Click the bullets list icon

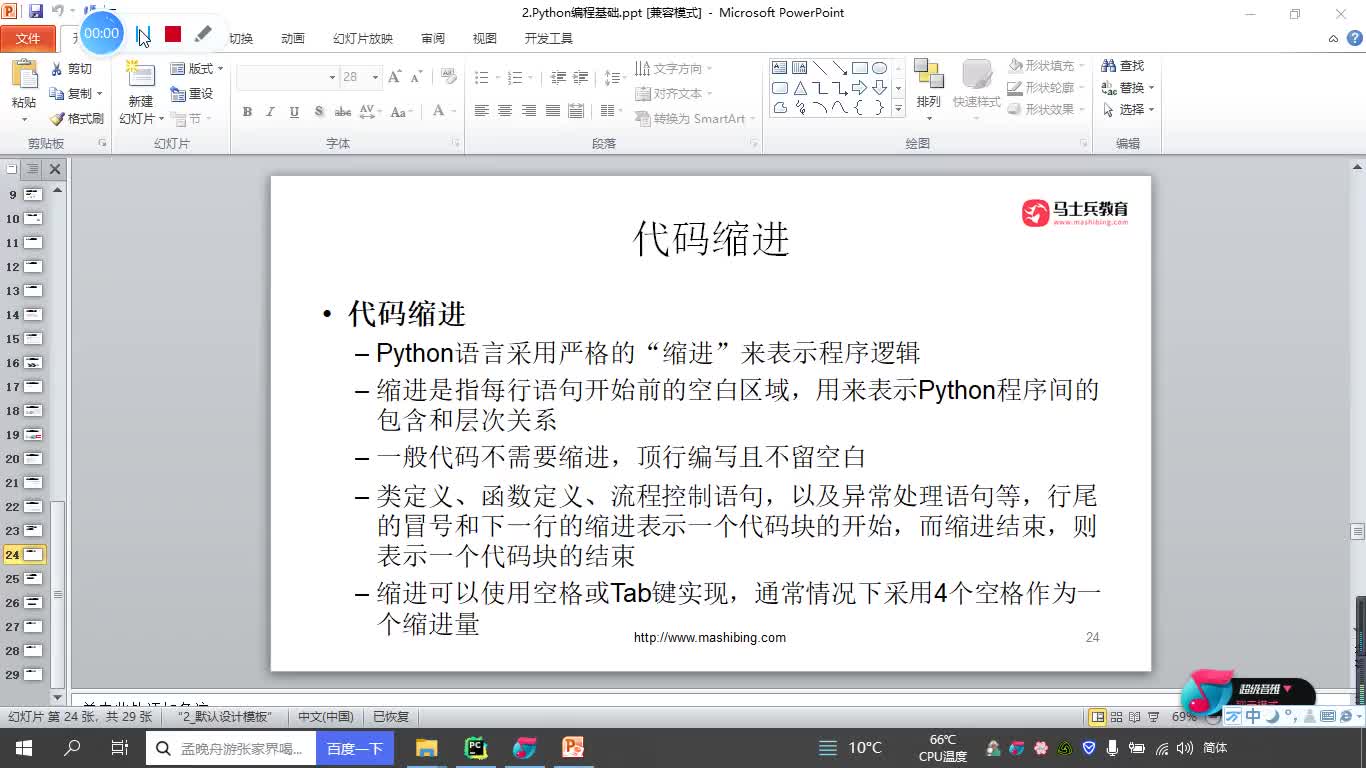(481, 77)
